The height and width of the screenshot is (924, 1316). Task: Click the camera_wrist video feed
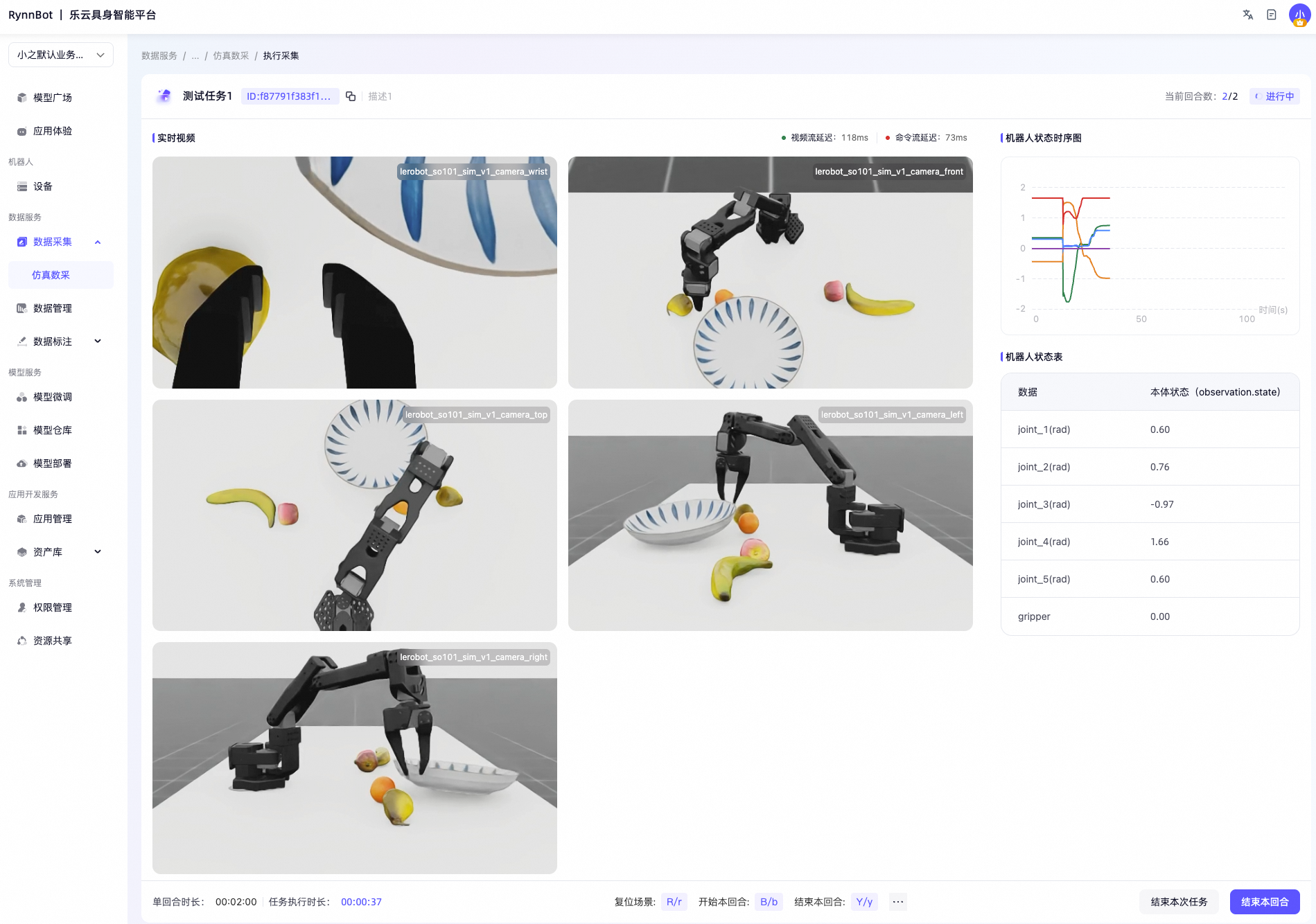pos(355,272)
